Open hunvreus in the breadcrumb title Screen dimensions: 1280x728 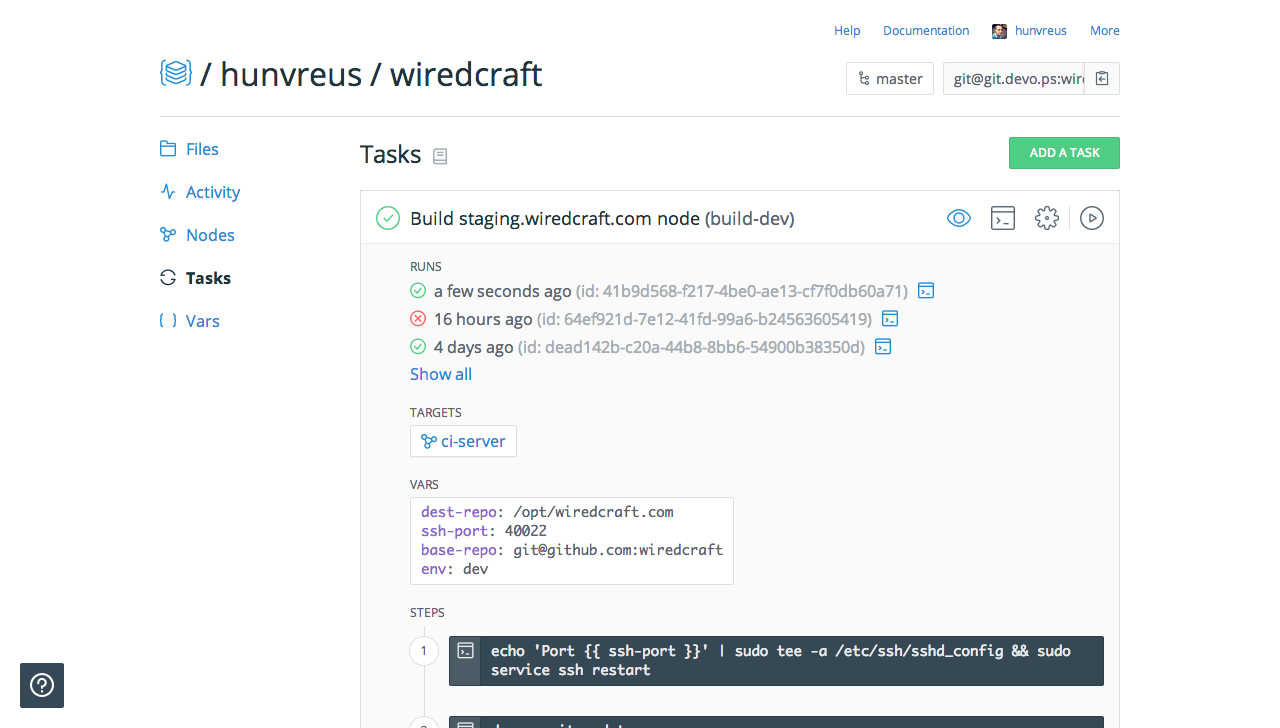[x=291, y=74]
